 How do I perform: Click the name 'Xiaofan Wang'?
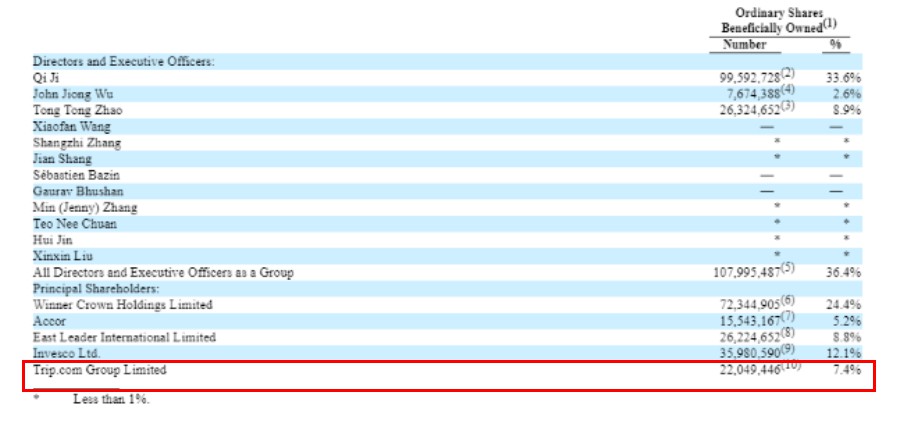tap(71, 126)
